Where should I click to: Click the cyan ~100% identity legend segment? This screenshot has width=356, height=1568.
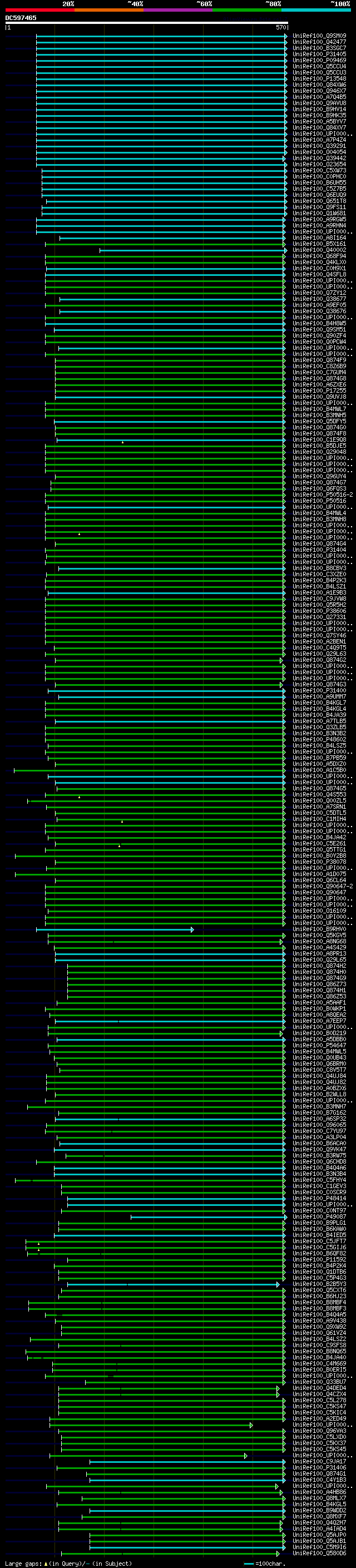click(x=316, y=10)
